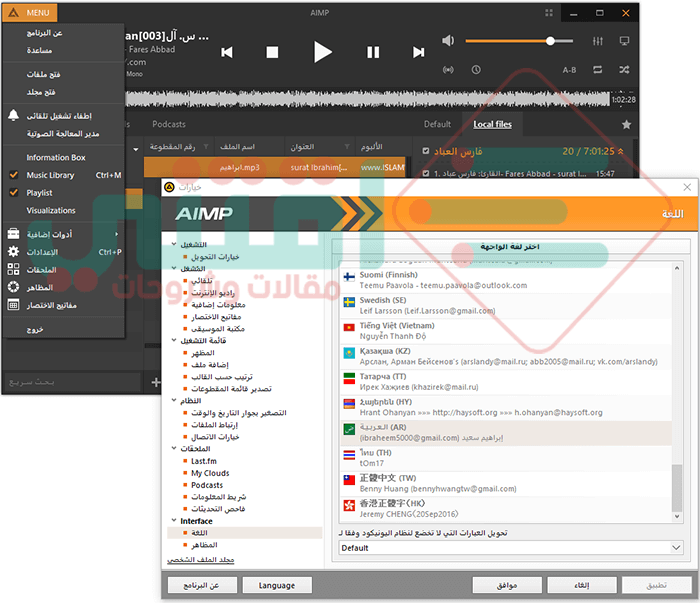Open مفاتيح الاختصار hotkeys menu item
Image resolution: width=700 pixels, height=603 pixels.
click(x=64, y=305)
